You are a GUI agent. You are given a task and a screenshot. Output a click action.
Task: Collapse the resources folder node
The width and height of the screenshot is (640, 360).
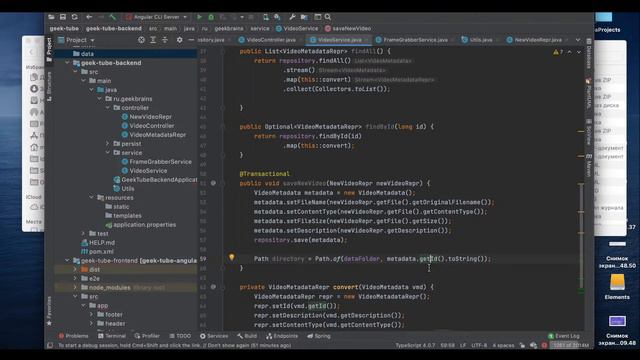[x=91, y=198]
